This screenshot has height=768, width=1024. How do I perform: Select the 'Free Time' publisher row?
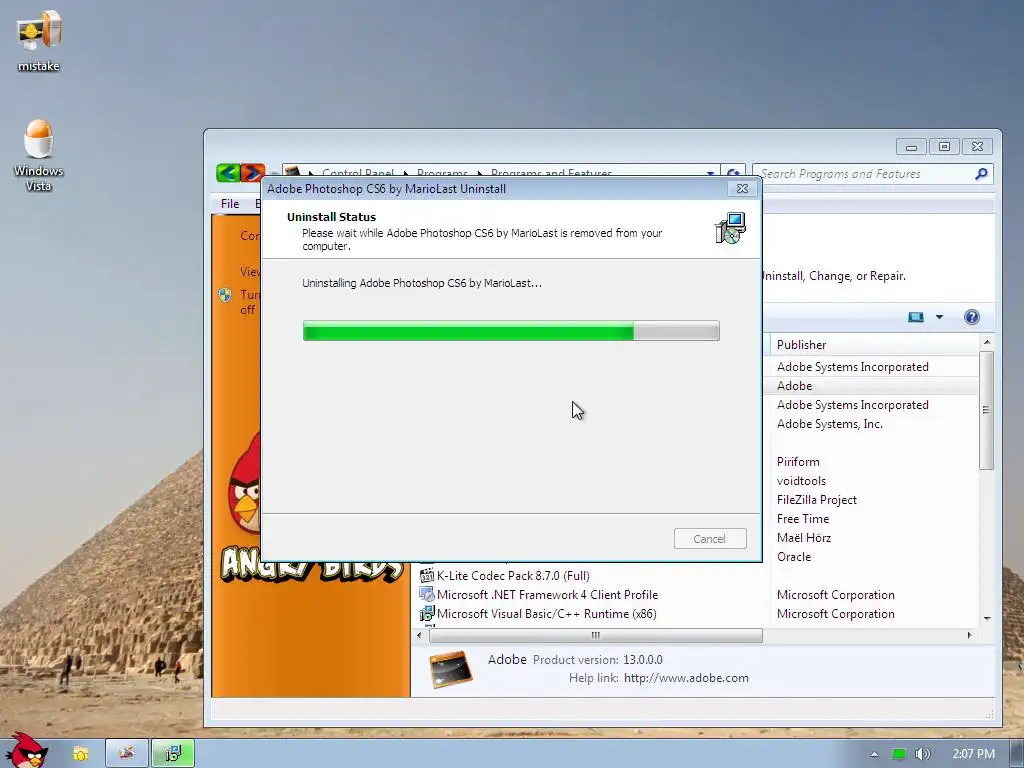(803, 519)
